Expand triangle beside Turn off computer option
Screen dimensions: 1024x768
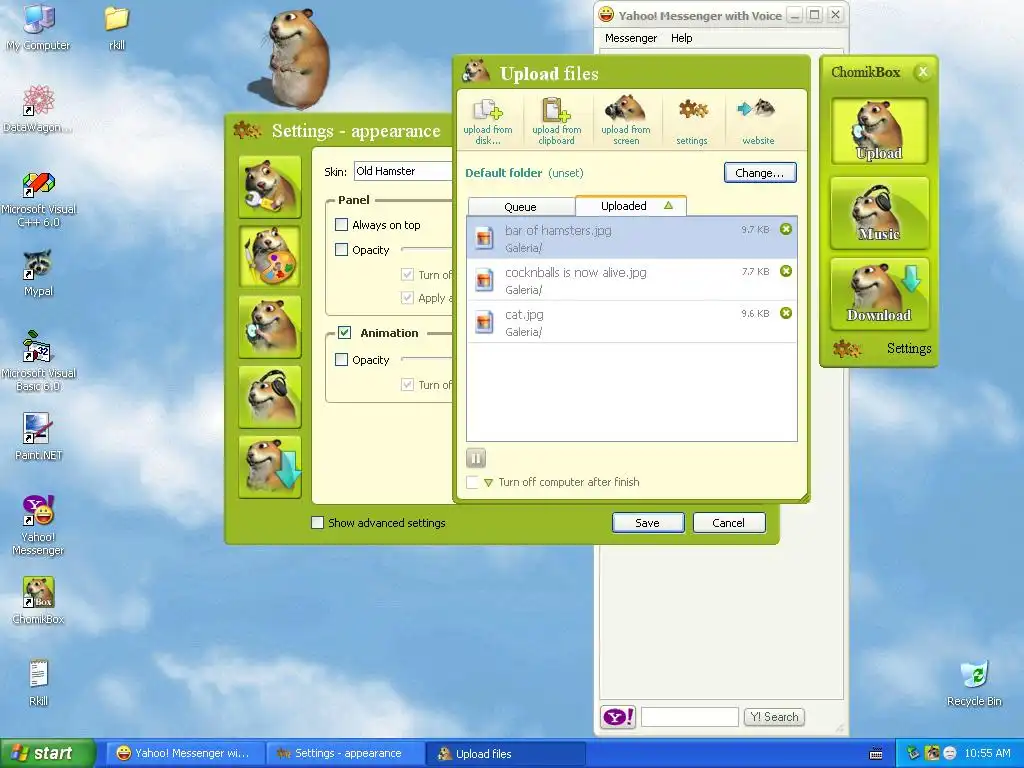[488, 483]
